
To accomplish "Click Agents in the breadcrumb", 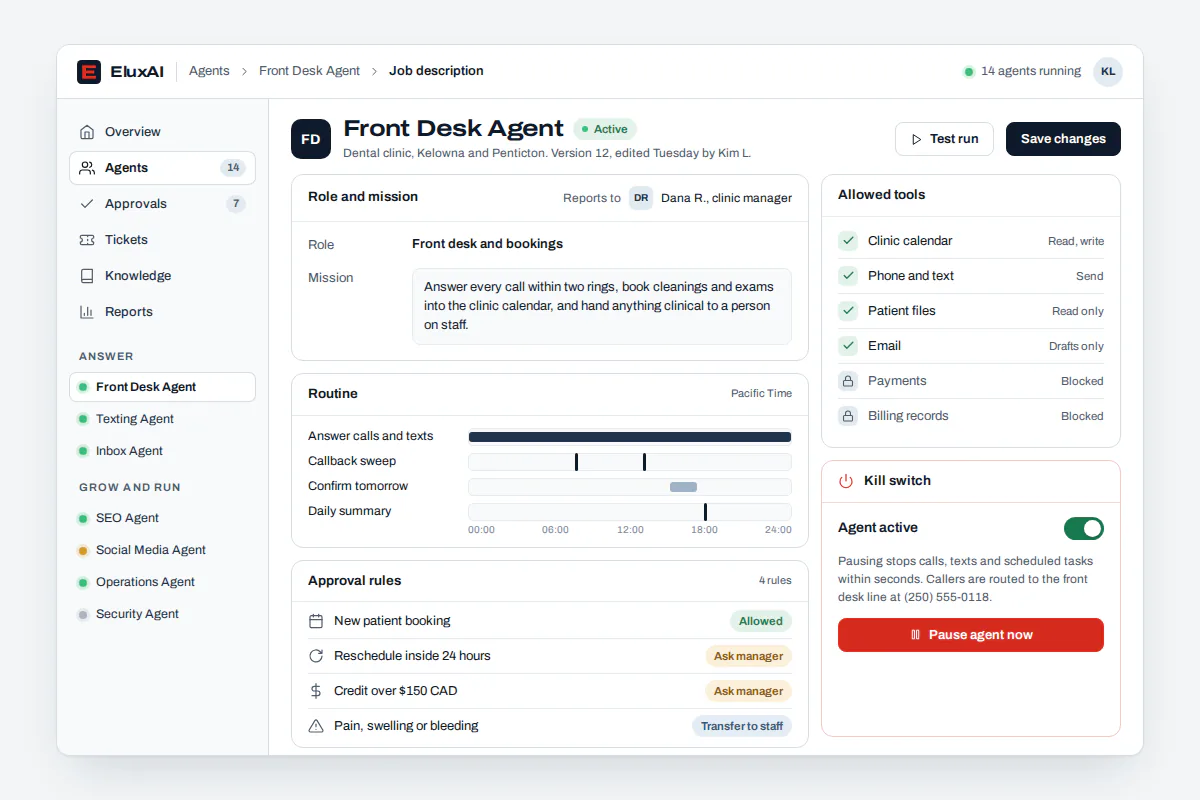I will 209,71.
